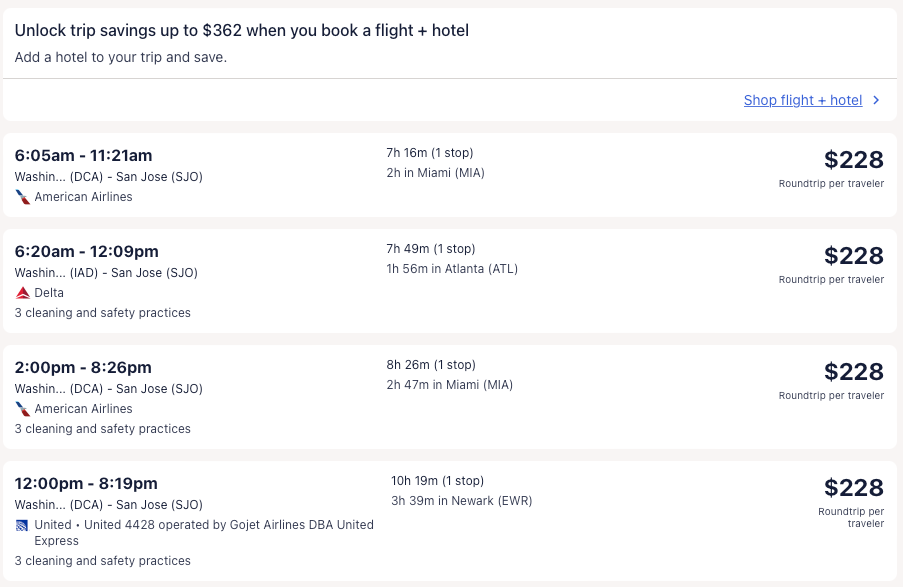Pick the 12:00pm - 8:19pm United flight
903x587 pixels.
pos(86,483)
